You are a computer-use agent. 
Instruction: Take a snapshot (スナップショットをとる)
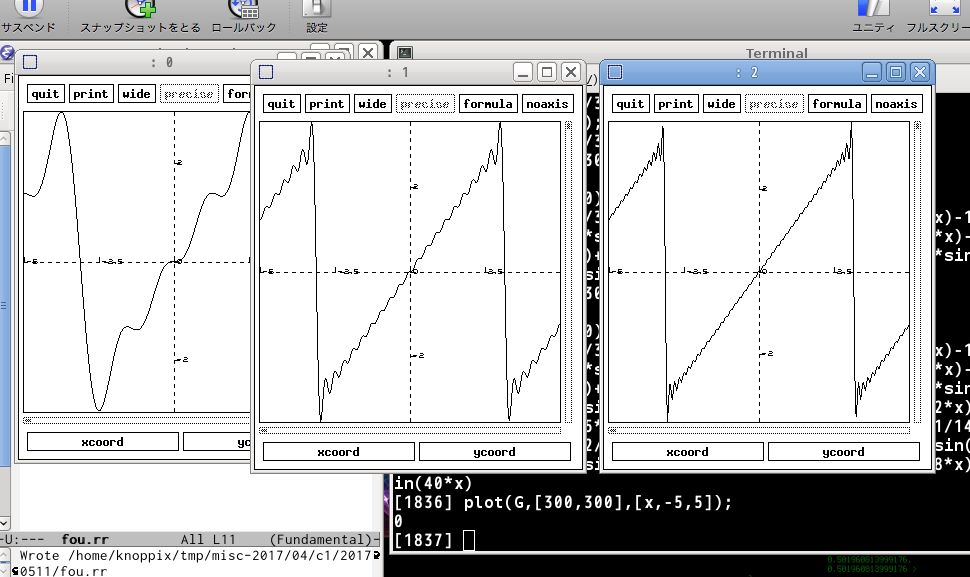click(x=140, y=7)
